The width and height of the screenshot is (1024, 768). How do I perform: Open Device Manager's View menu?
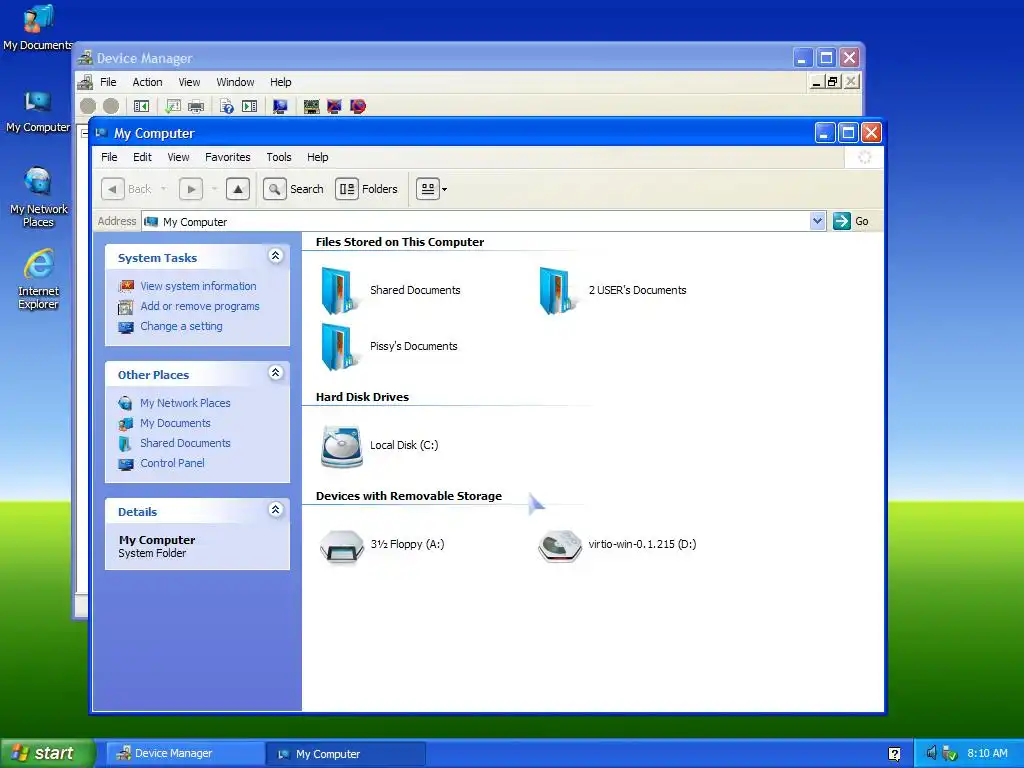(x=189, y=82)
